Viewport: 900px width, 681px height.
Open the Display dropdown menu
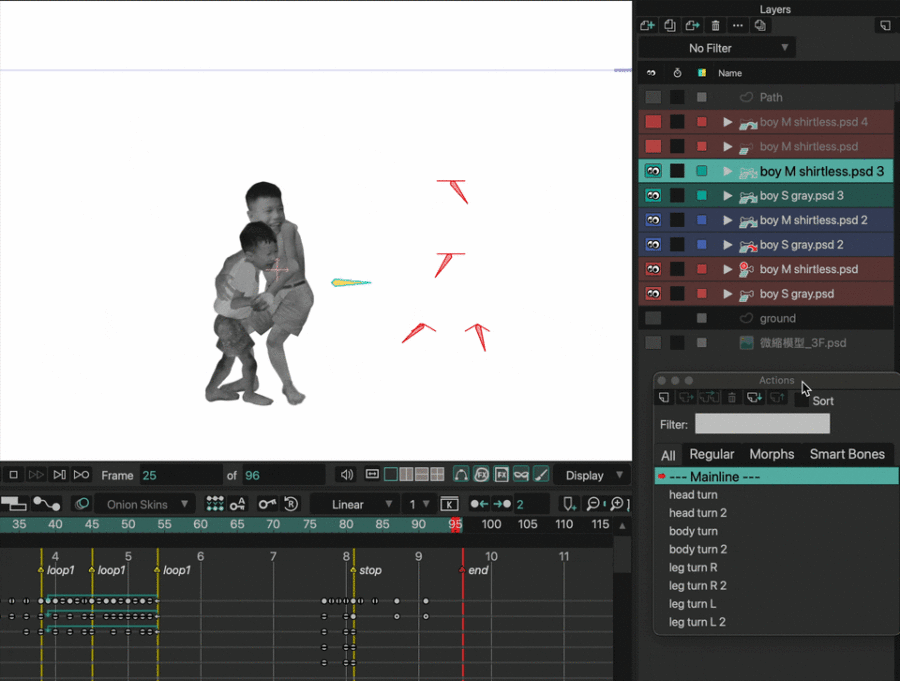click(592, 475)
